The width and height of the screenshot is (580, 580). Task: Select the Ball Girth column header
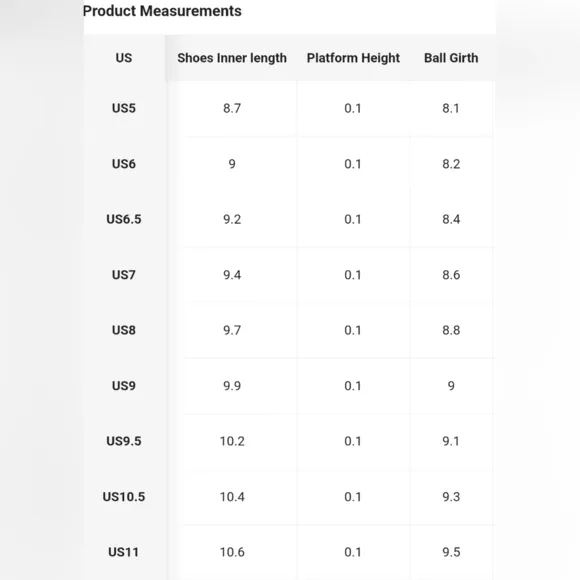pos(451,58)
